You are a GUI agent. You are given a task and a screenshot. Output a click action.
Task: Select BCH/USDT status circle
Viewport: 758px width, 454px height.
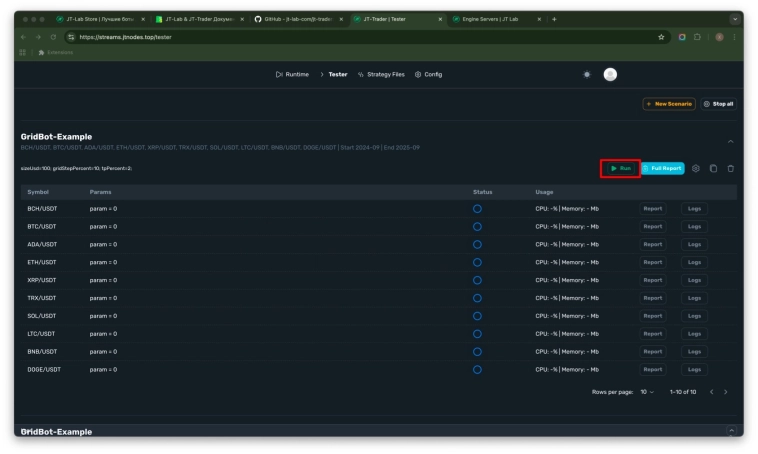tap(477, 209)
